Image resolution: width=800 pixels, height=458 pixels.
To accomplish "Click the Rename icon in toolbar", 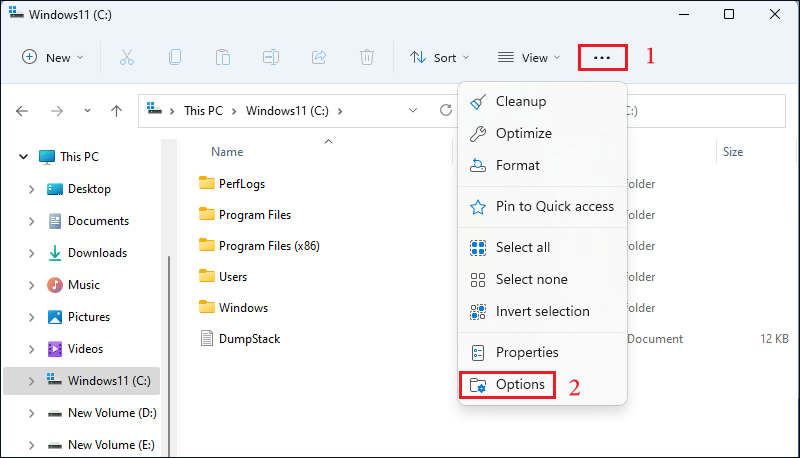I will point(270,57).
